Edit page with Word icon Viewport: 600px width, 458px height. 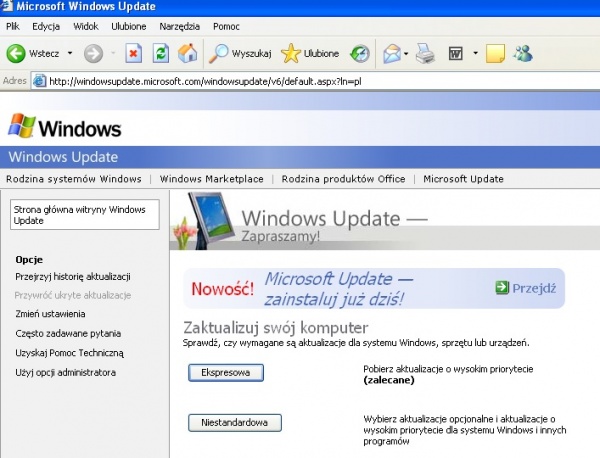point(455,54)
